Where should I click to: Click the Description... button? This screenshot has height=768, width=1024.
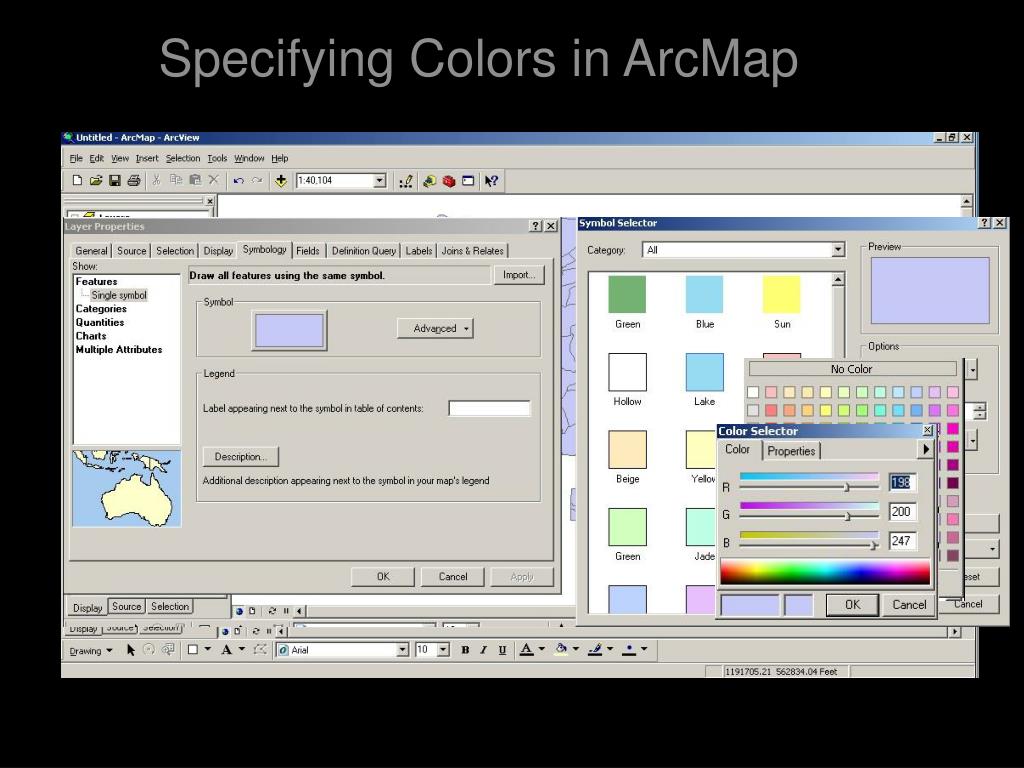pos(241,456)
